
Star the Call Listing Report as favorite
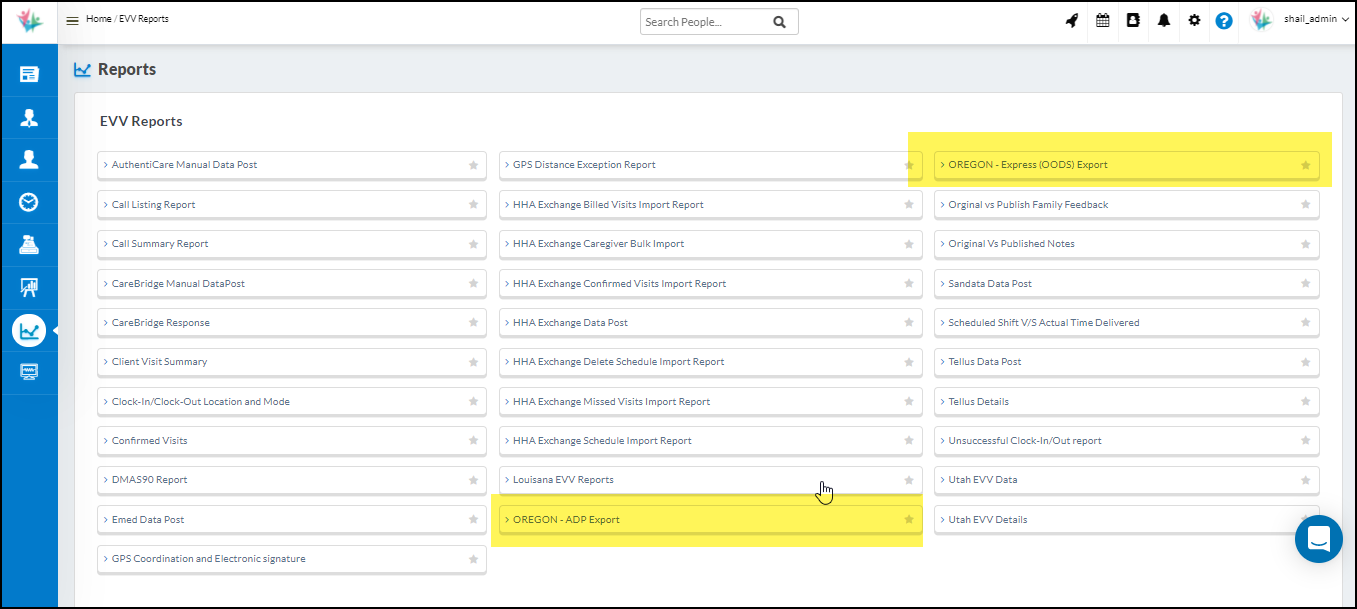point(473,205)
